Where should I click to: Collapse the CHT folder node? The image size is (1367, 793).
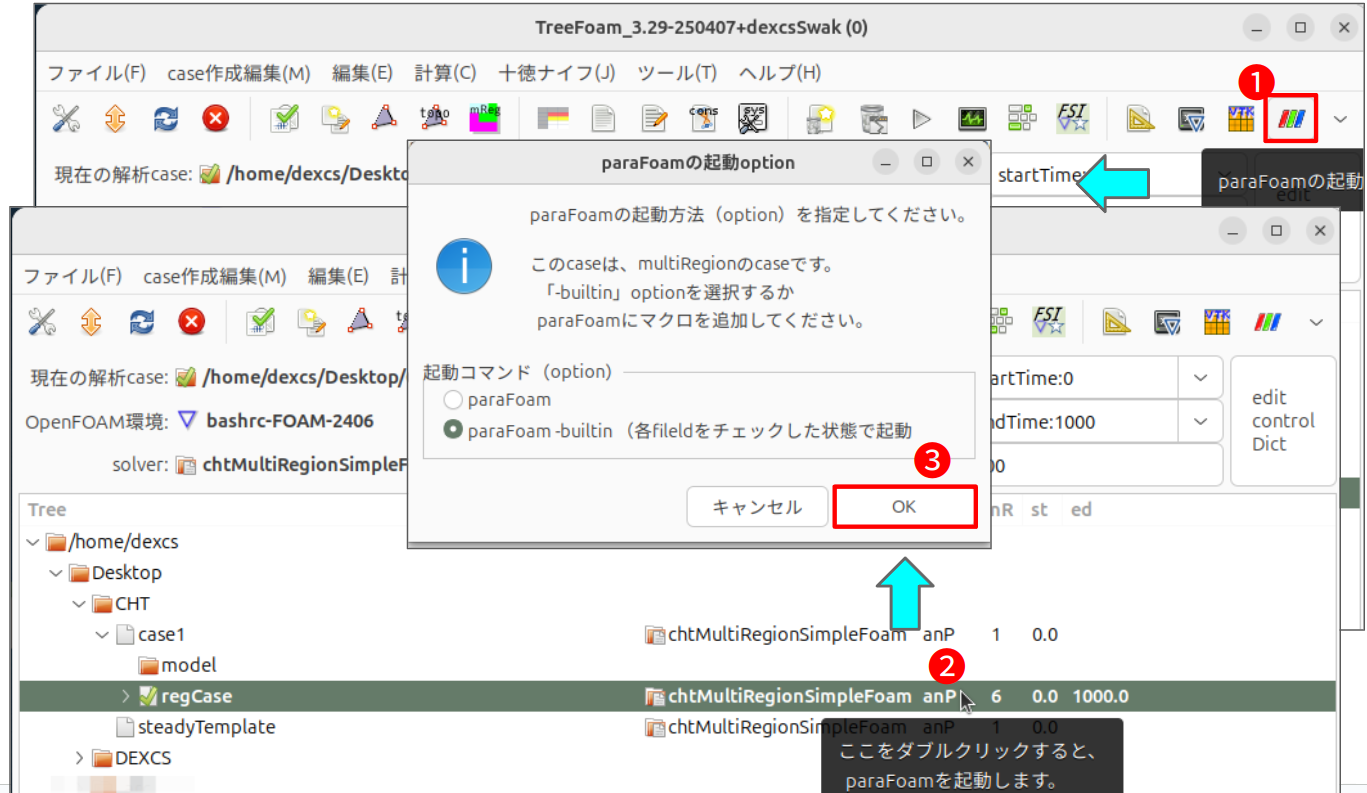(x=79, y=604)
